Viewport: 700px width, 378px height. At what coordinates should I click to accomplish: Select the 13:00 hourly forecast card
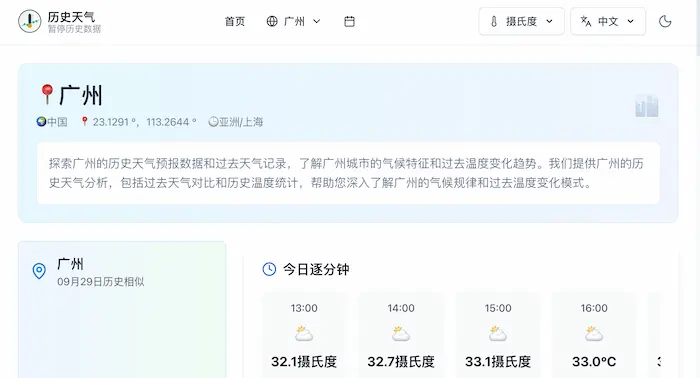[x=304, y=335]
